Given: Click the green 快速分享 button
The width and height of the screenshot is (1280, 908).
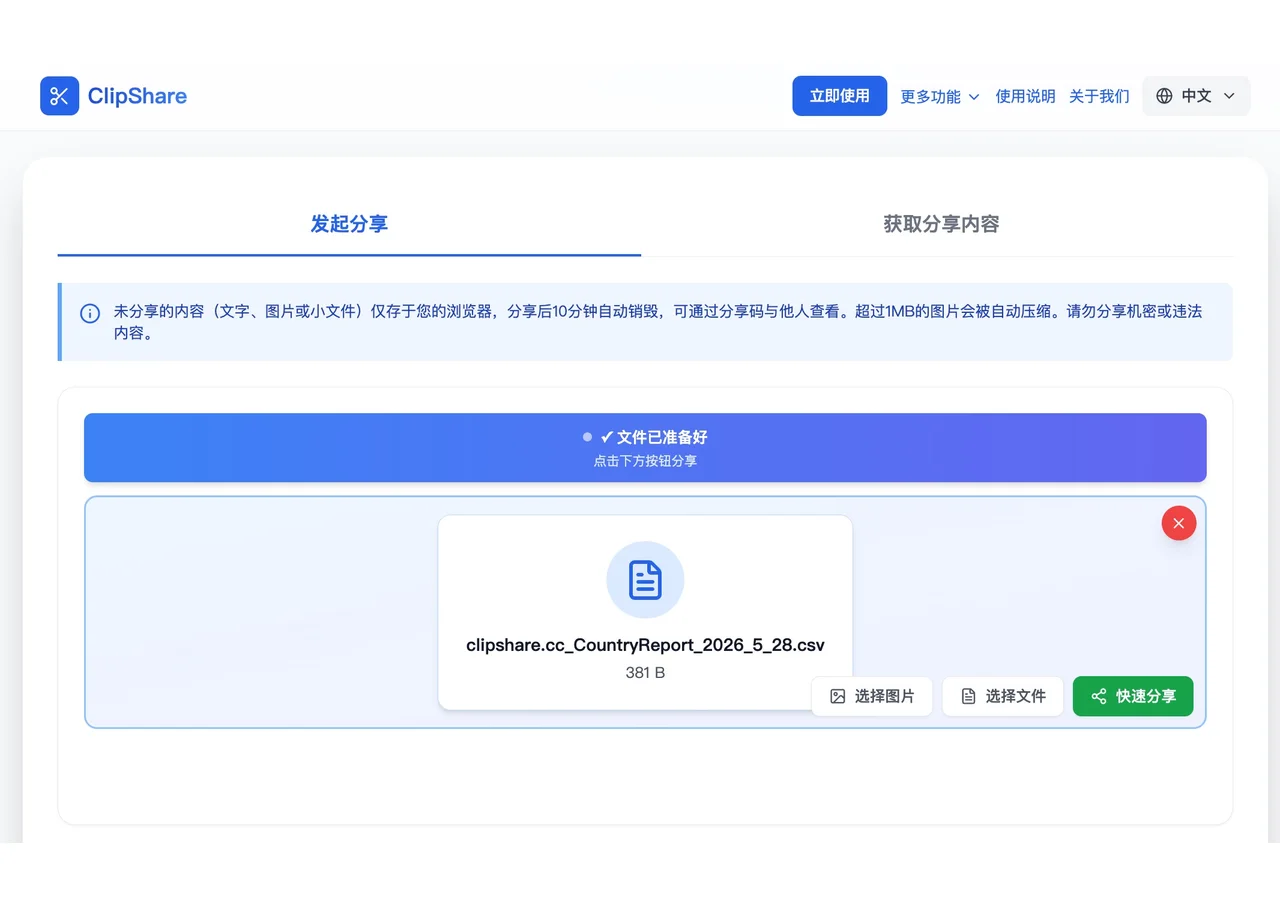Looking at the screenshot, I should click(1133, 696).
